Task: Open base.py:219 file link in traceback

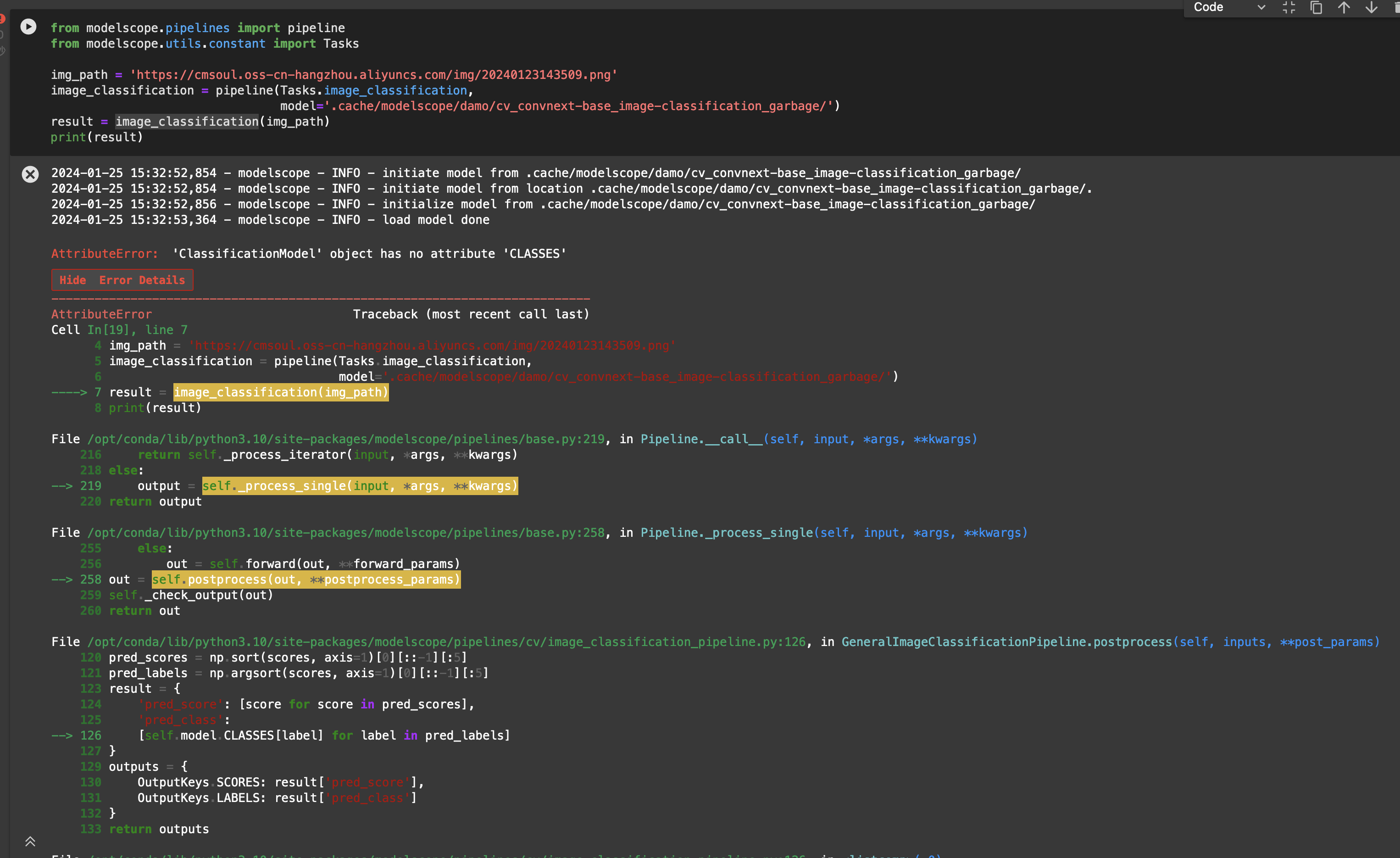Action: pyautogui.click(x=345, y=439)
